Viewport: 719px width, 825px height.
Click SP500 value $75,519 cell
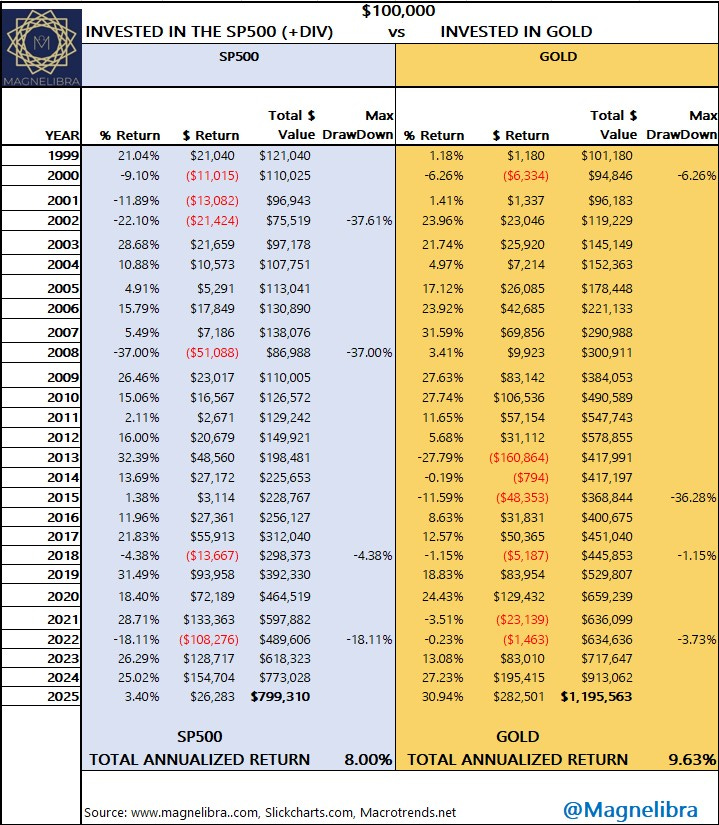[x=288, y=221]
